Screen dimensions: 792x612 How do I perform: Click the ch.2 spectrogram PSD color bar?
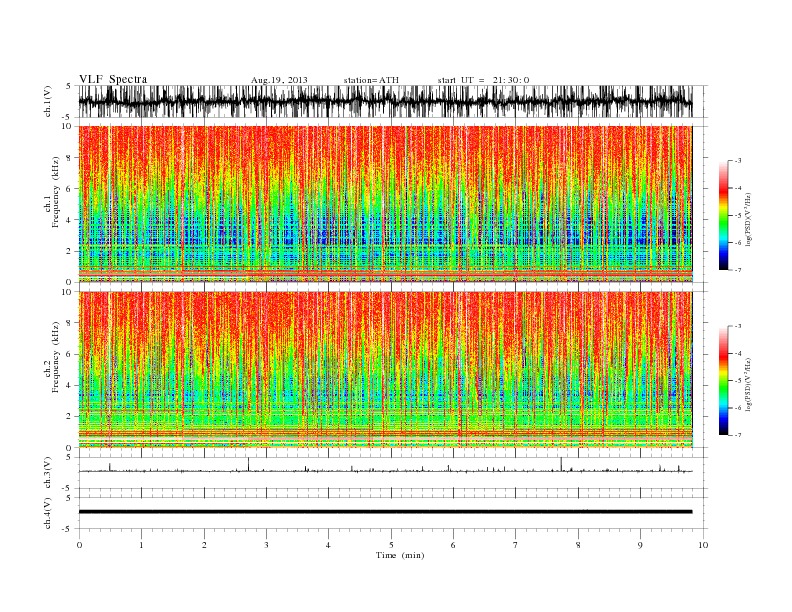(x=723, y=380)
